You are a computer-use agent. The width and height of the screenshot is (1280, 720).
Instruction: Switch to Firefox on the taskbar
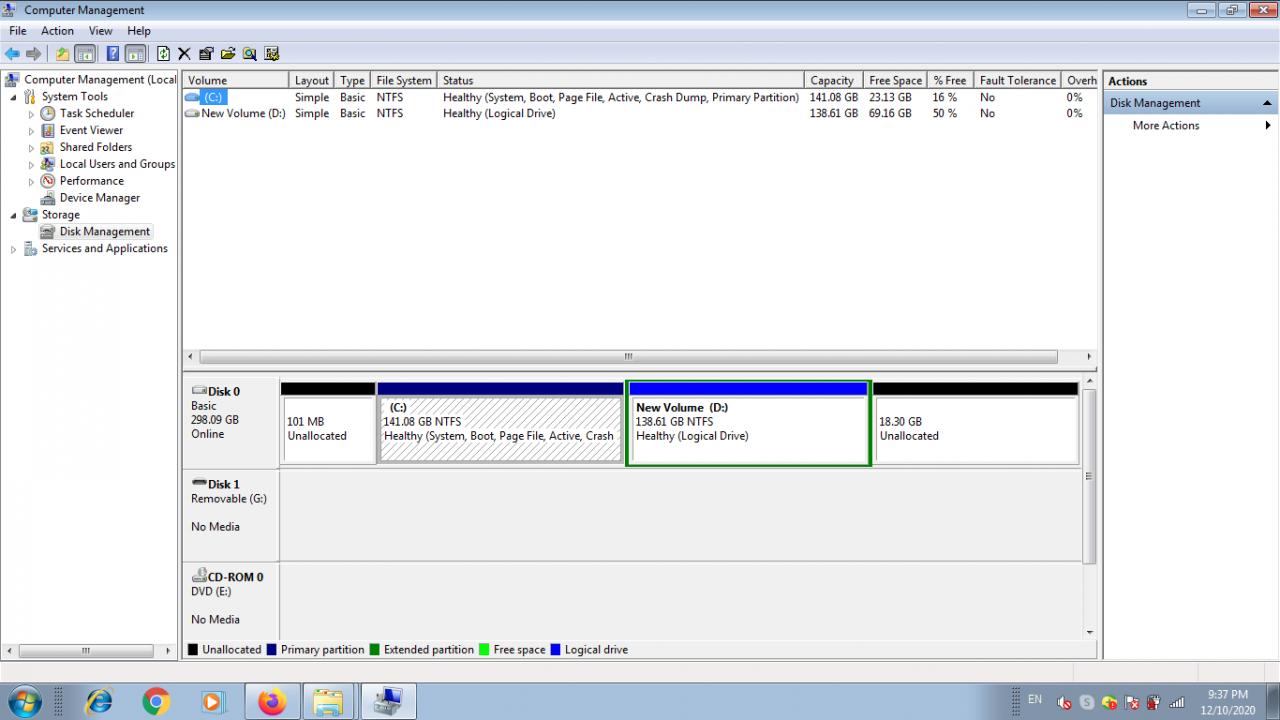point(272,702)
